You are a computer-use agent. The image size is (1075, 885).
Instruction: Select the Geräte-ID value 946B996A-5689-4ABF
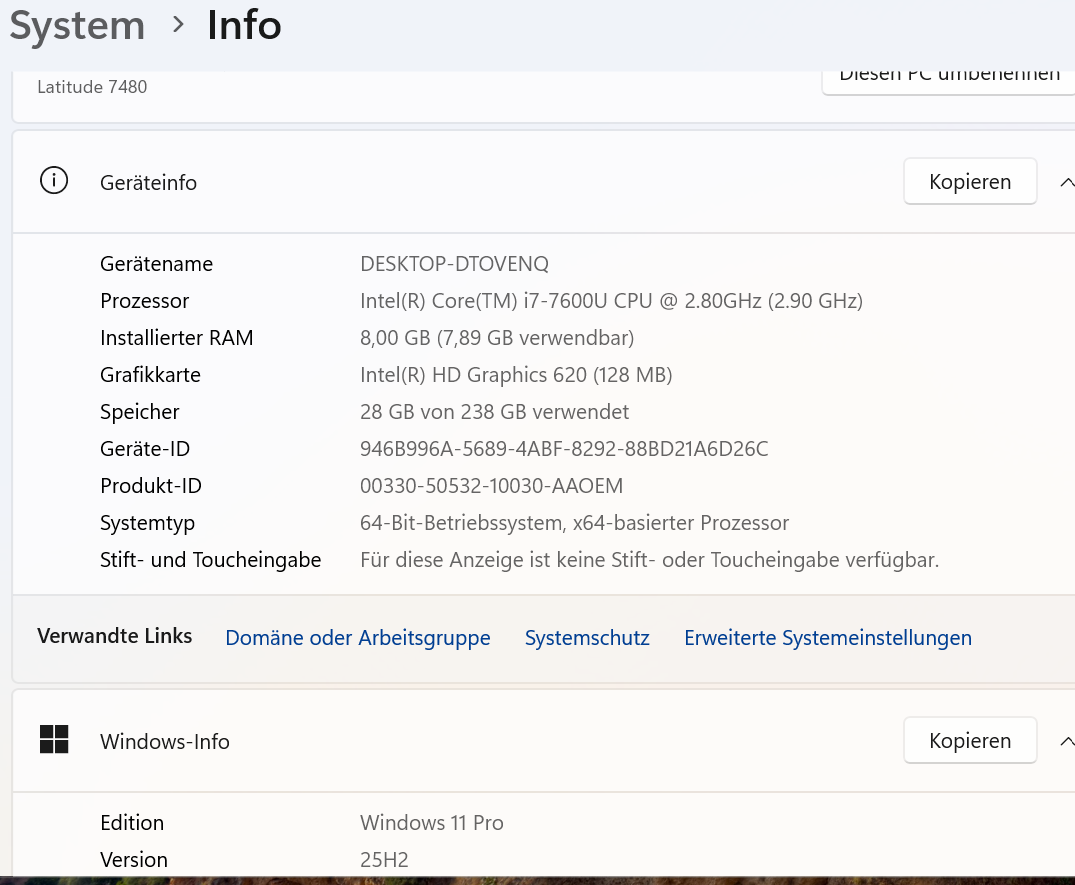[564, 449]
